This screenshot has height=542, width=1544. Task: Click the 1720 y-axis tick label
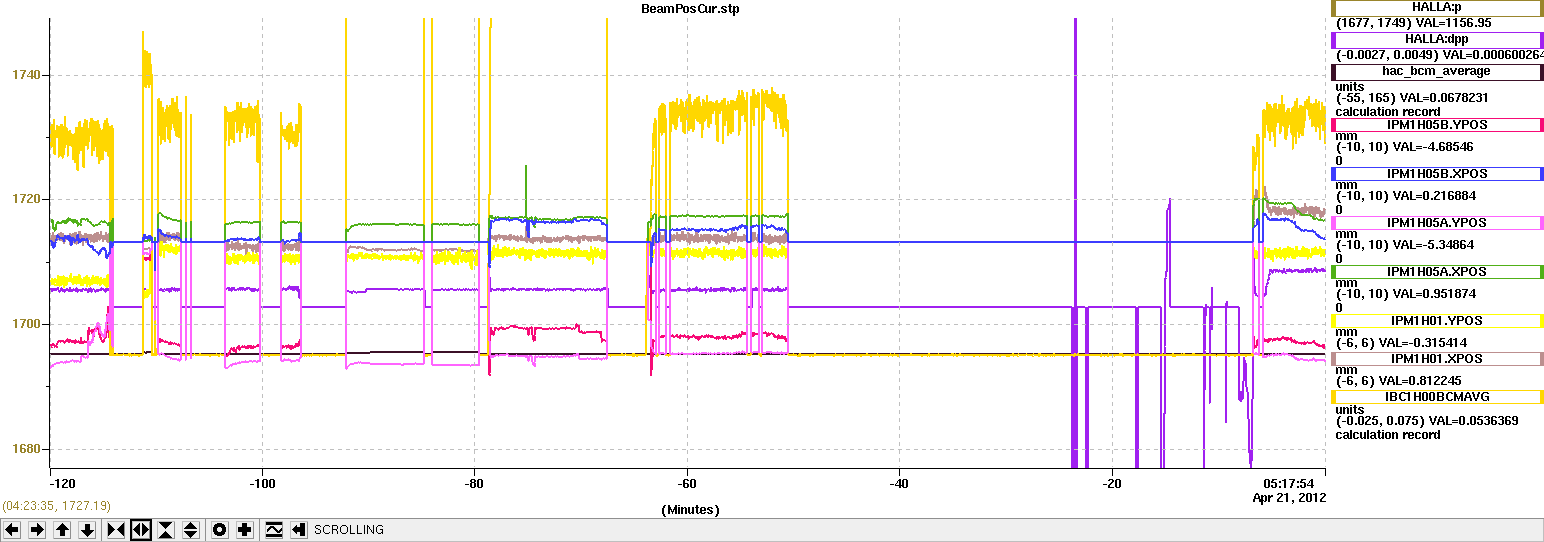(26, 200)
